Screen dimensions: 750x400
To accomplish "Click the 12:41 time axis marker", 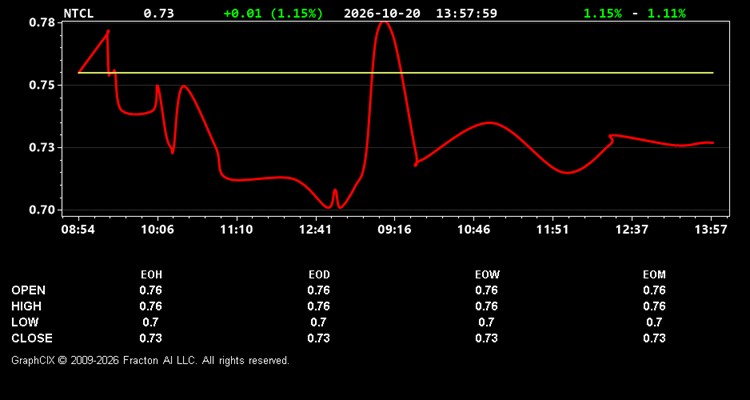I will (x=316, y=230).
